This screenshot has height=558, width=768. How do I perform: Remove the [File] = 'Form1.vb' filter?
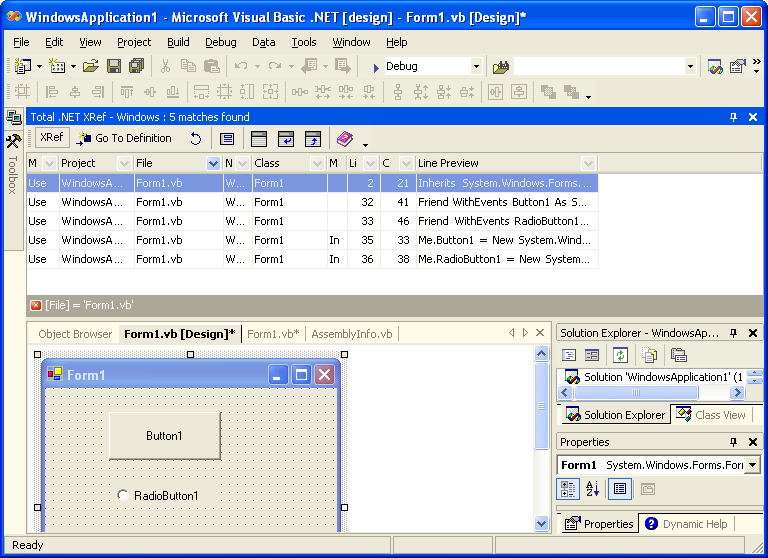pos(36,306)
